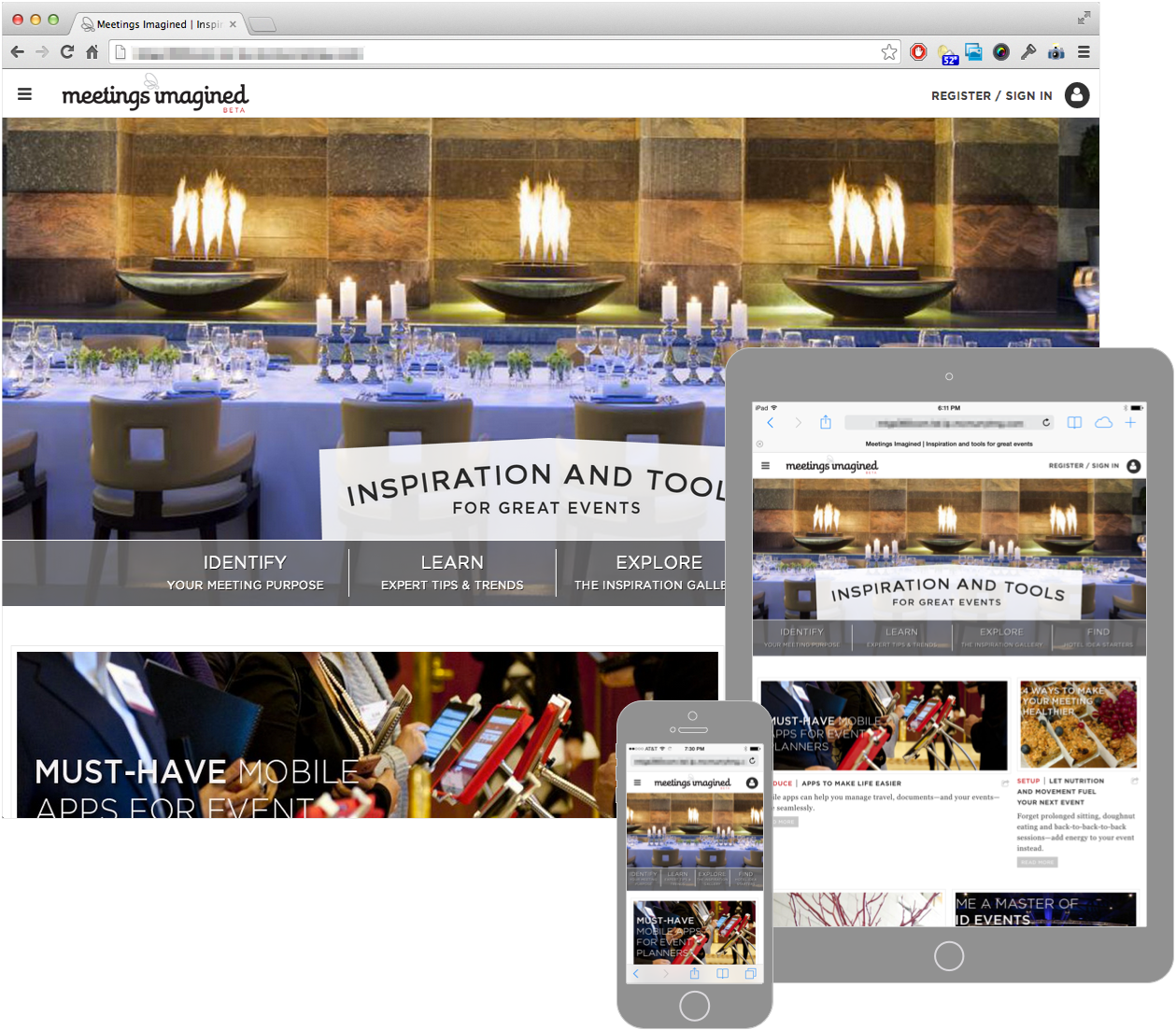Click the camera screenshot extension icon
The width and height of the screenshot is (1176, 1030).
[1056, 52]
